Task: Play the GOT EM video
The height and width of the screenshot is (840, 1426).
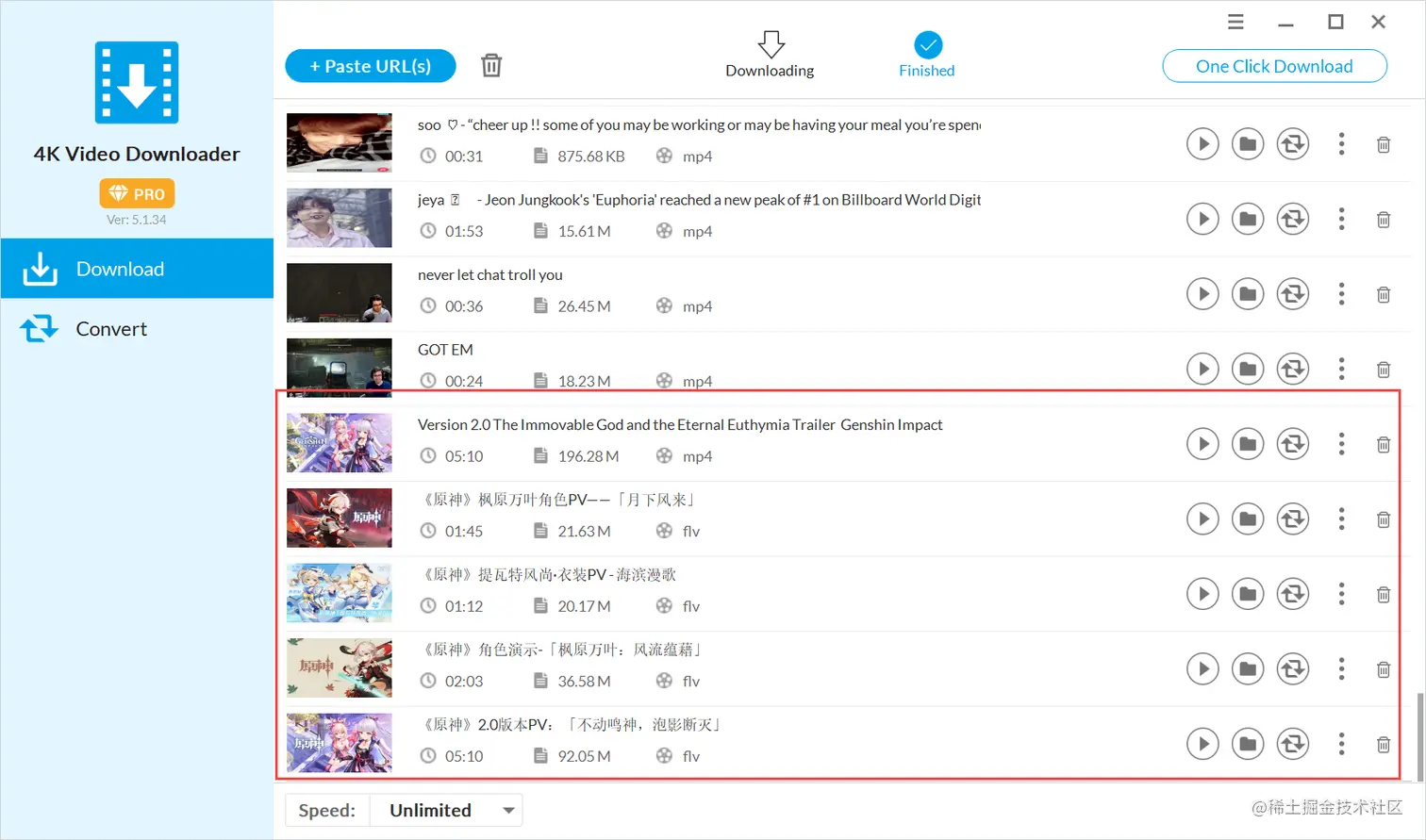Action: coord(1202,369)
